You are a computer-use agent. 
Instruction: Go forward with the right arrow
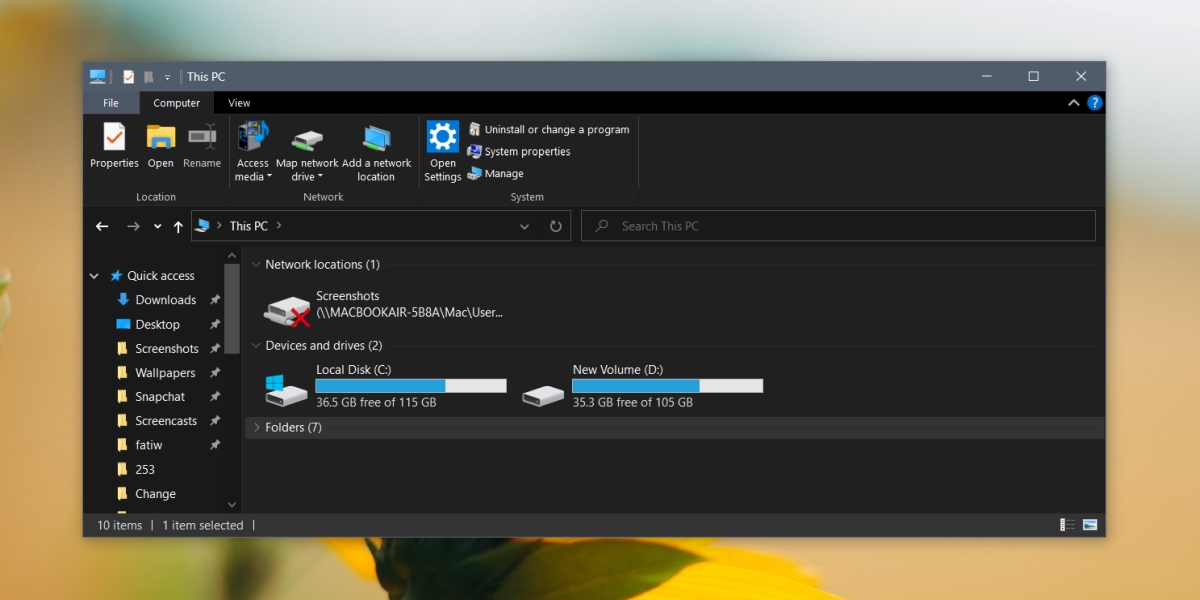pyautogui.click(x=133, y=226)
